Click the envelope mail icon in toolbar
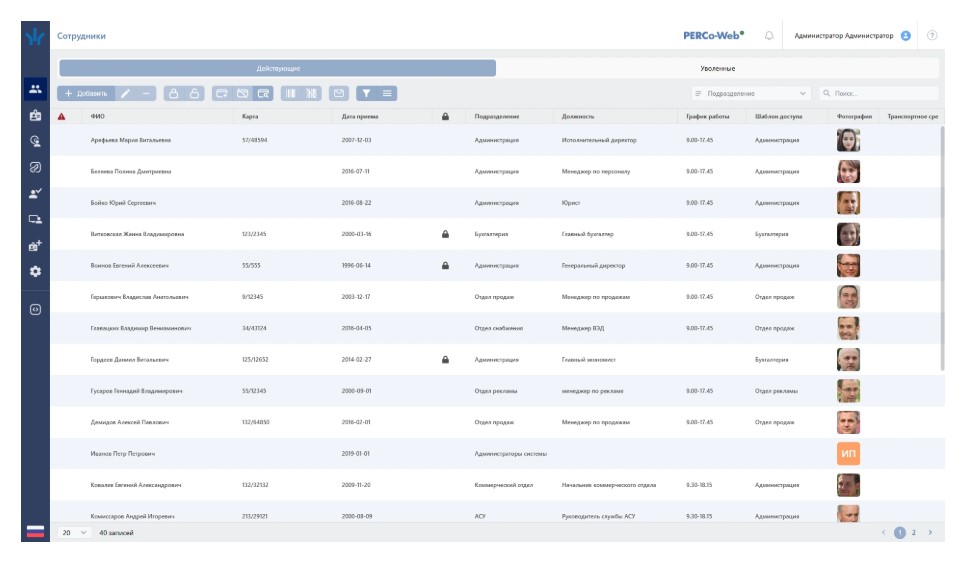The image size is (966, 565). pyautogui.click(x=339, y=93)
